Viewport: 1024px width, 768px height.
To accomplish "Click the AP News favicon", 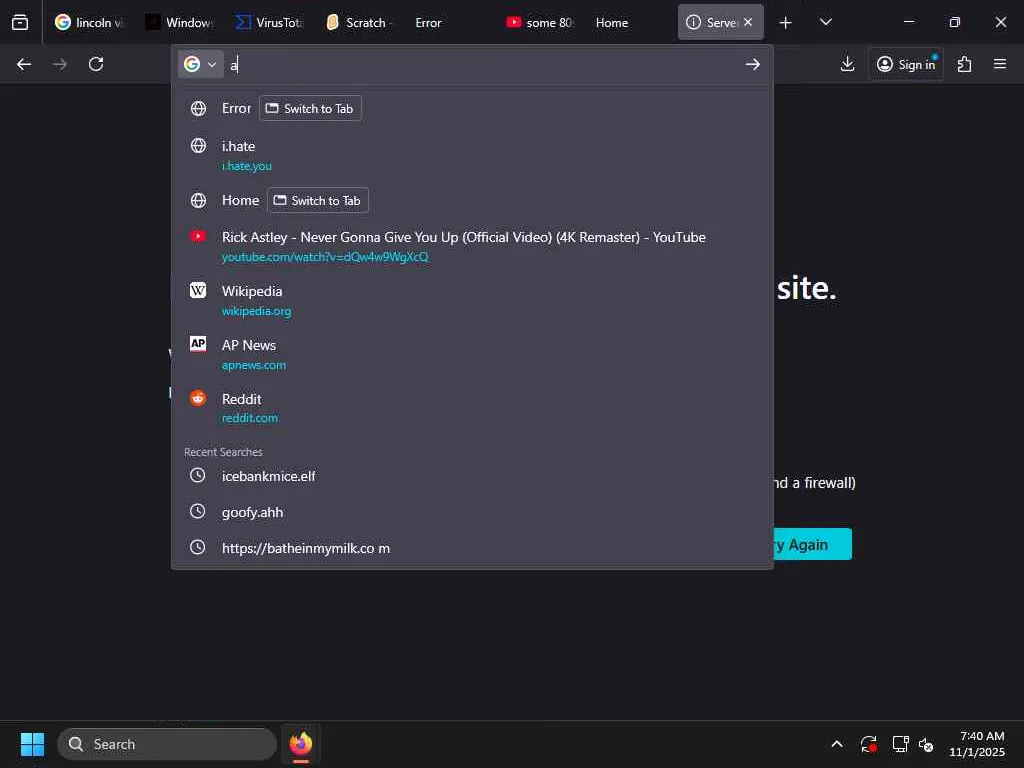I will click(x=198, y=344).
